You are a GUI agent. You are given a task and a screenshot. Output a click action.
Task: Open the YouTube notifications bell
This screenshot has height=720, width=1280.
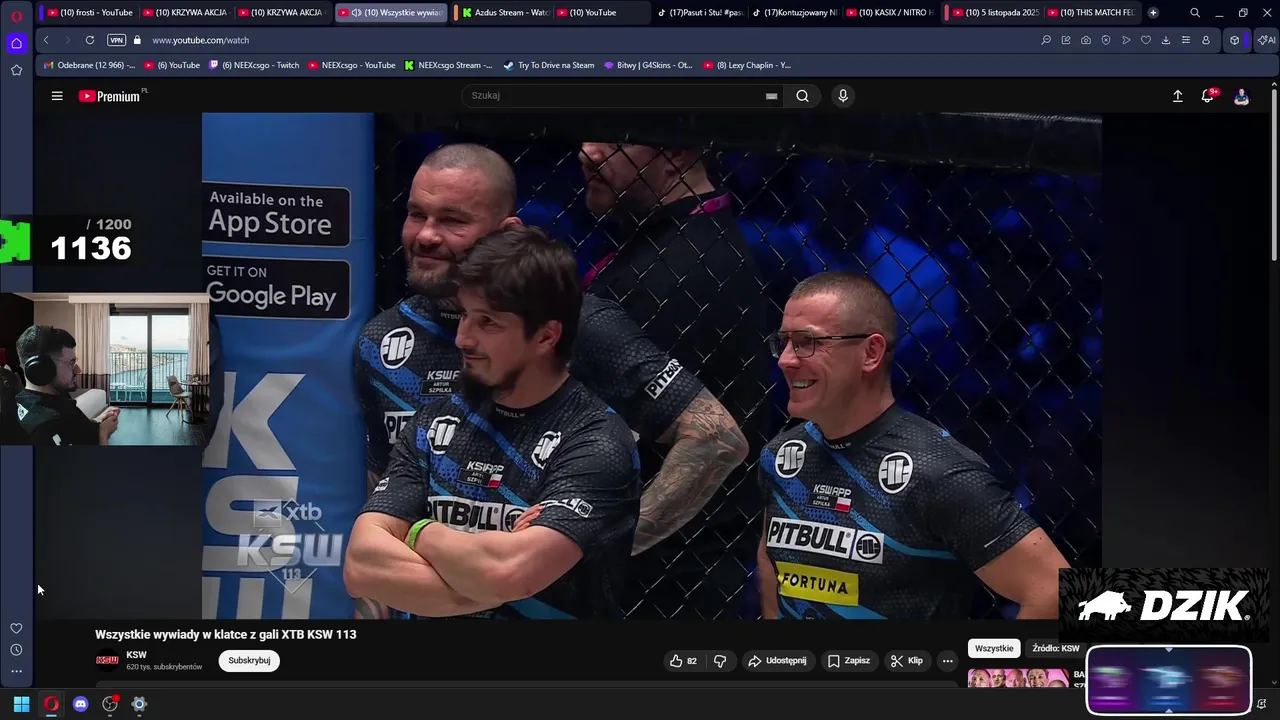tap(1208, 96)
